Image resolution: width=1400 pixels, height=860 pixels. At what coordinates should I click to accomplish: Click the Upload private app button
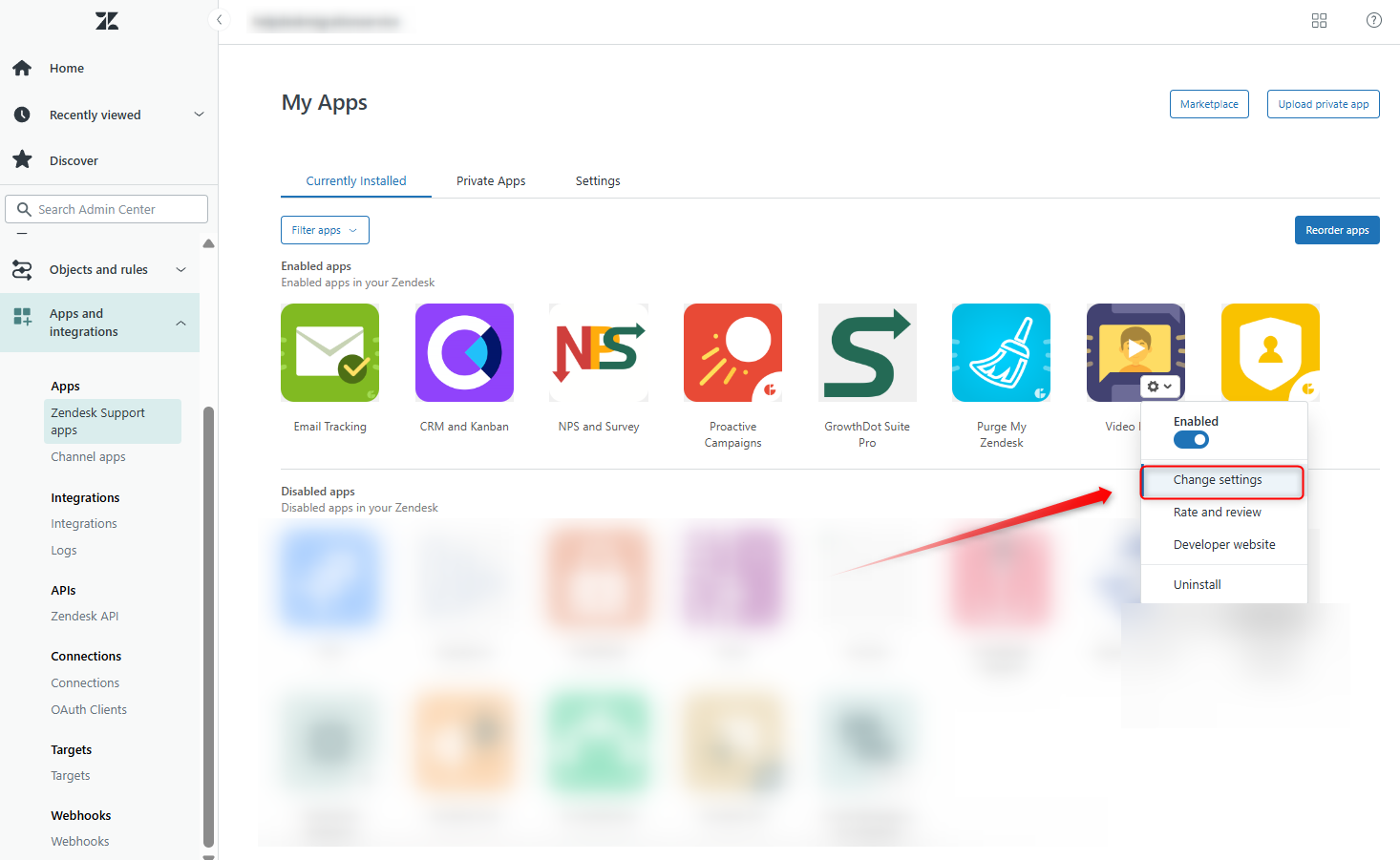click(1323, 104)
